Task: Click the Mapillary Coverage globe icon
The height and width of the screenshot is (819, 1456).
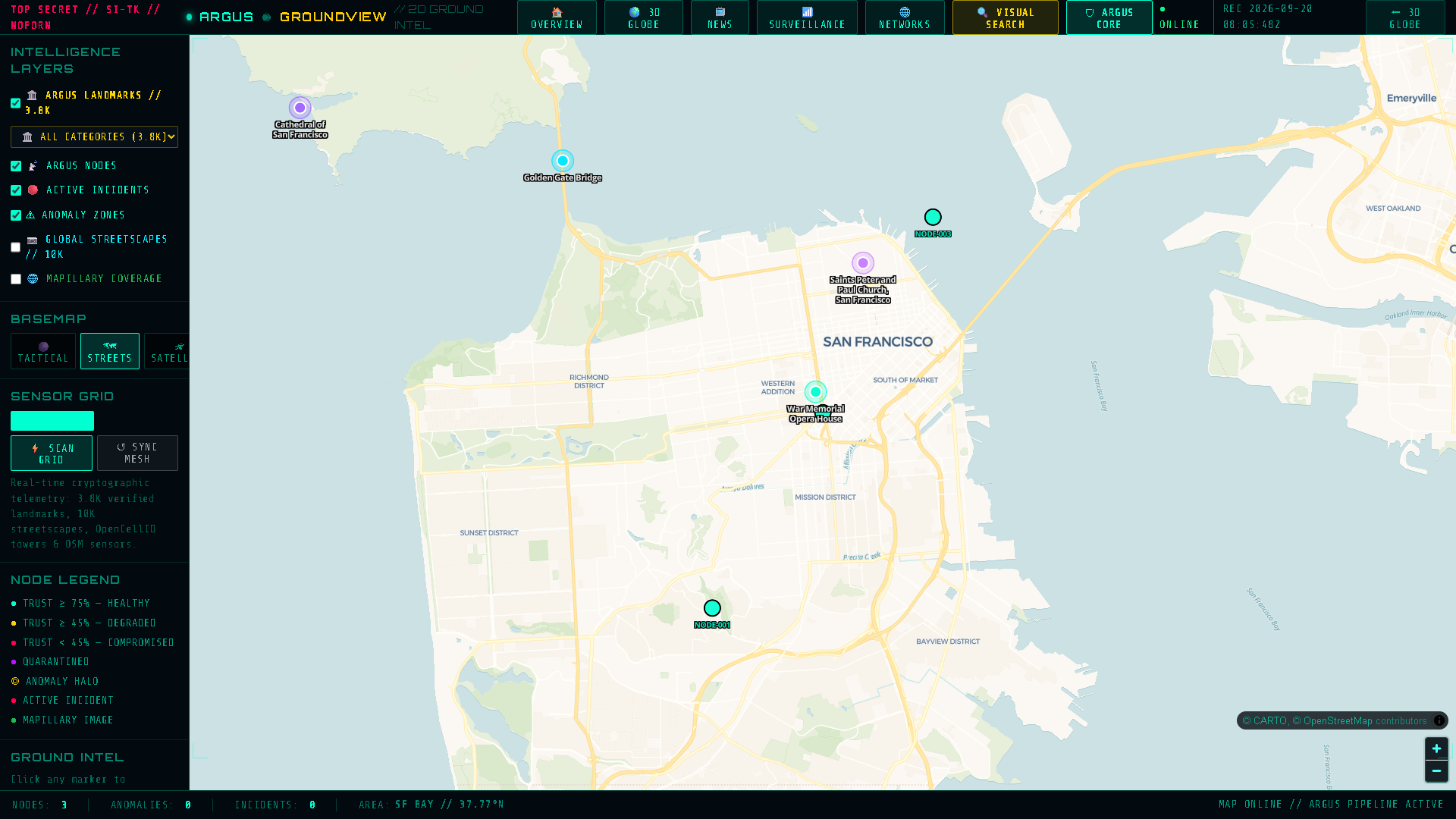Action: [33, 279]
